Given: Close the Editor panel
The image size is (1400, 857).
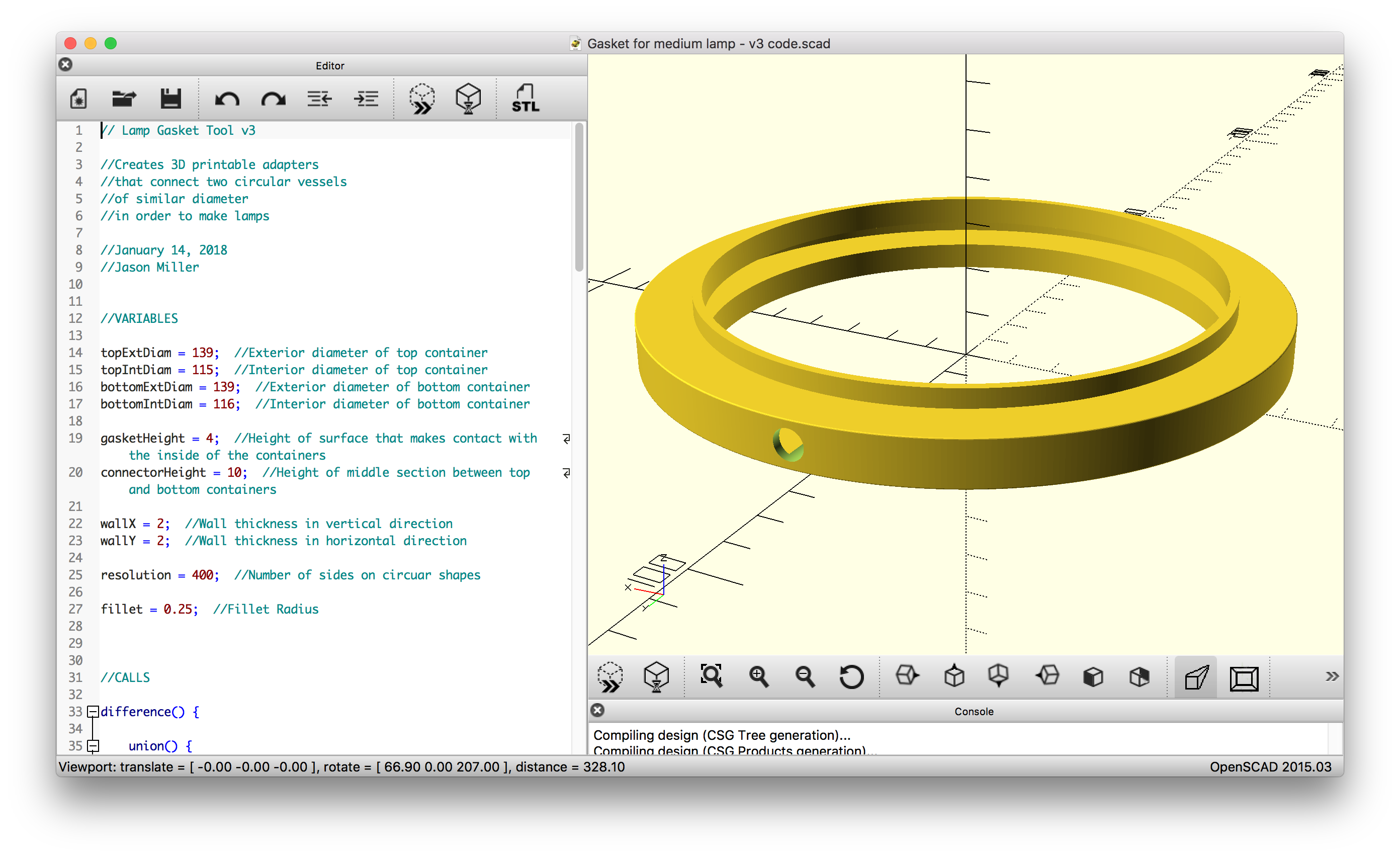Looking at the screenshot, I should point(66,65).
